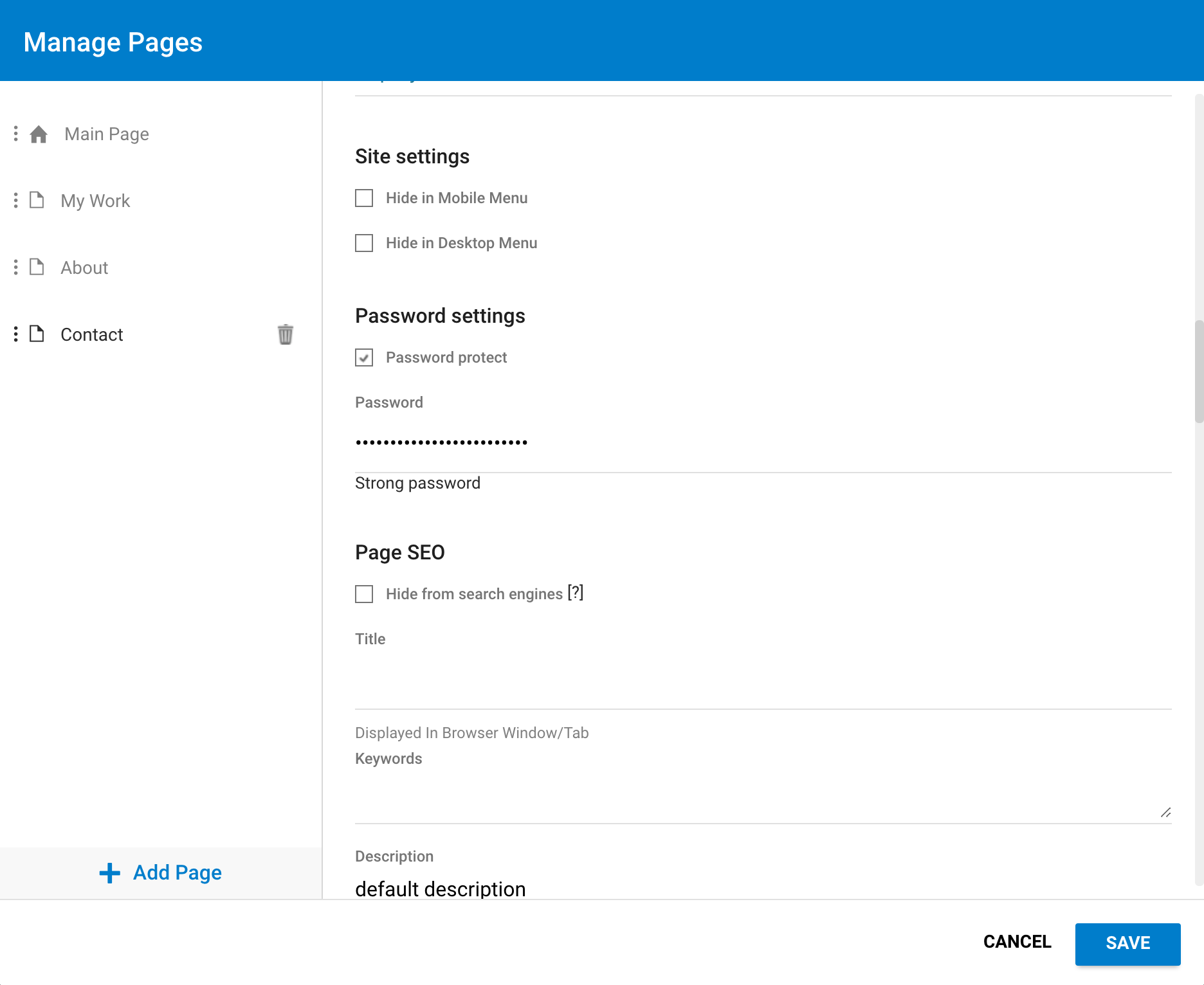Enable Hide from search engines
The image size is (1204, 985).
pos(363,594)
